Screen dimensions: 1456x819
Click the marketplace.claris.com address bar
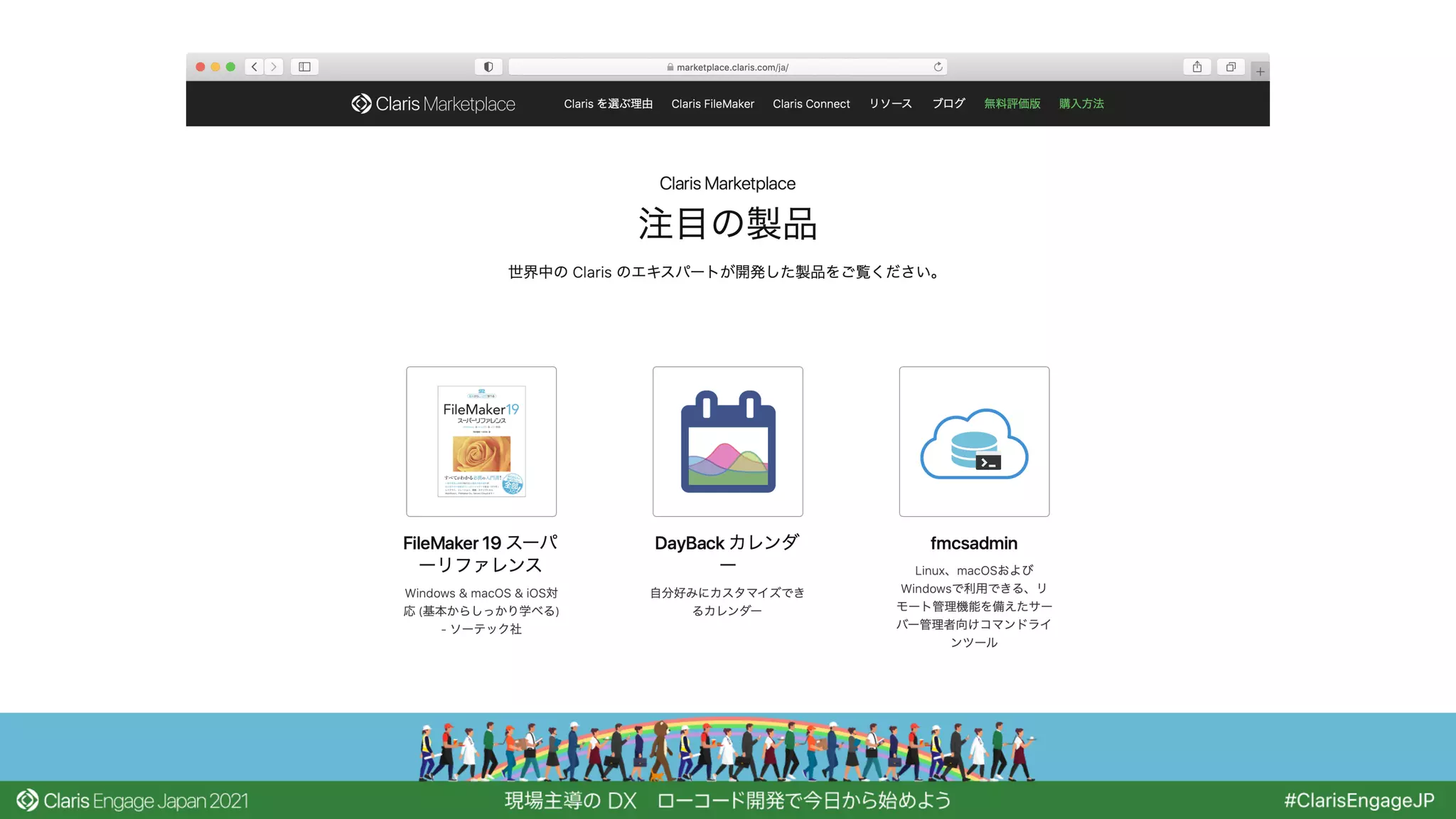click(x=727, y=67)
